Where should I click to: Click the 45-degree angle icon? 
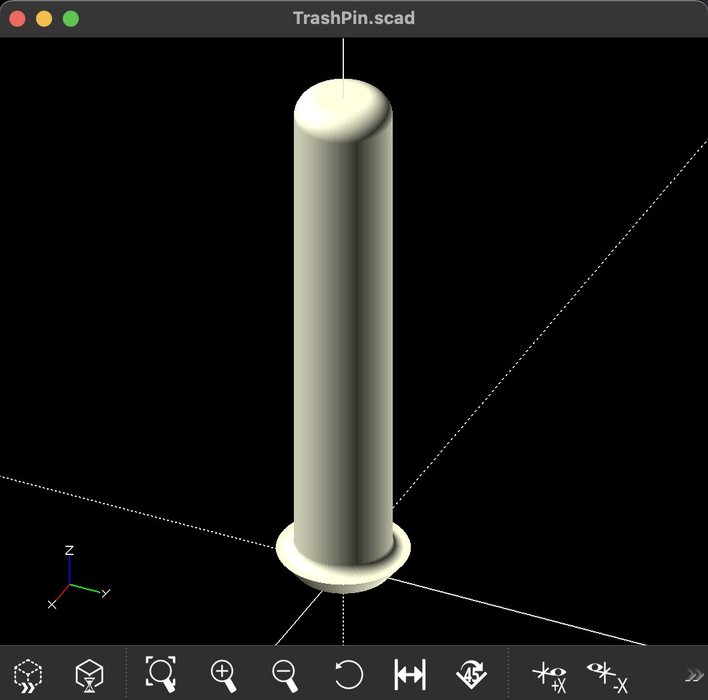pyautogui.click(x=471, y=674)
